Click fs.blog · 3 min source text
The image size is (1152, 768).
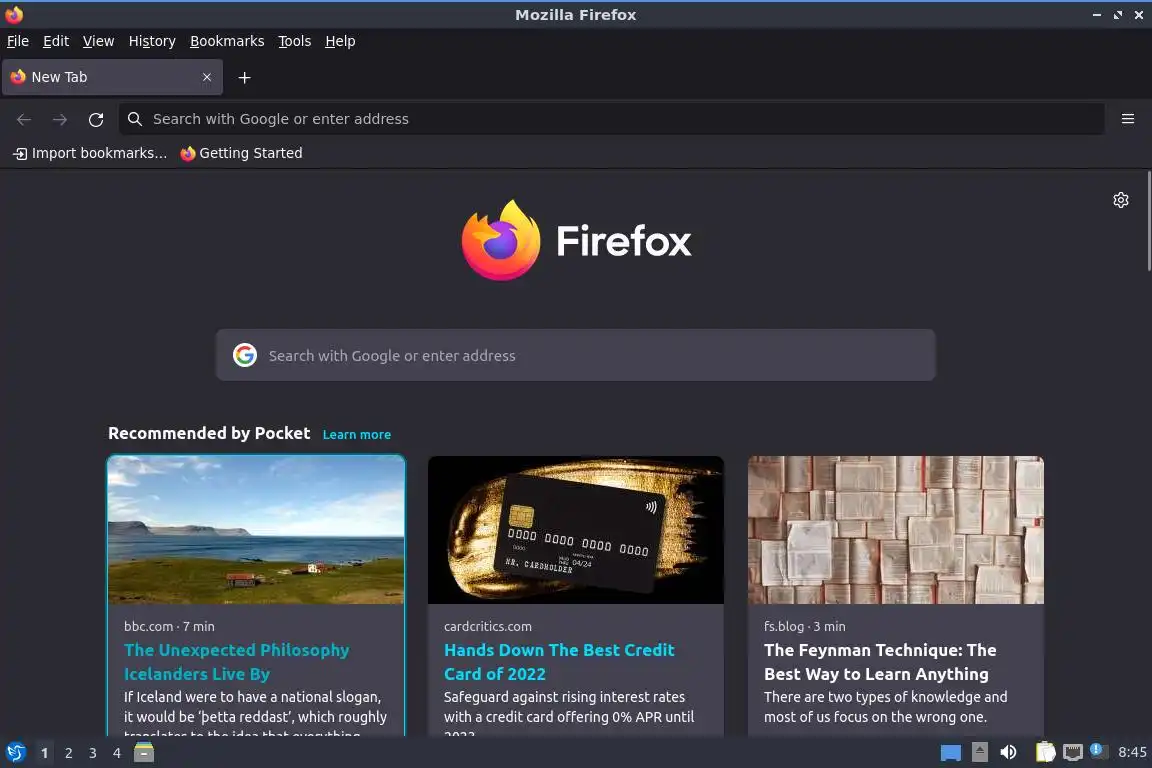[804, 626]
